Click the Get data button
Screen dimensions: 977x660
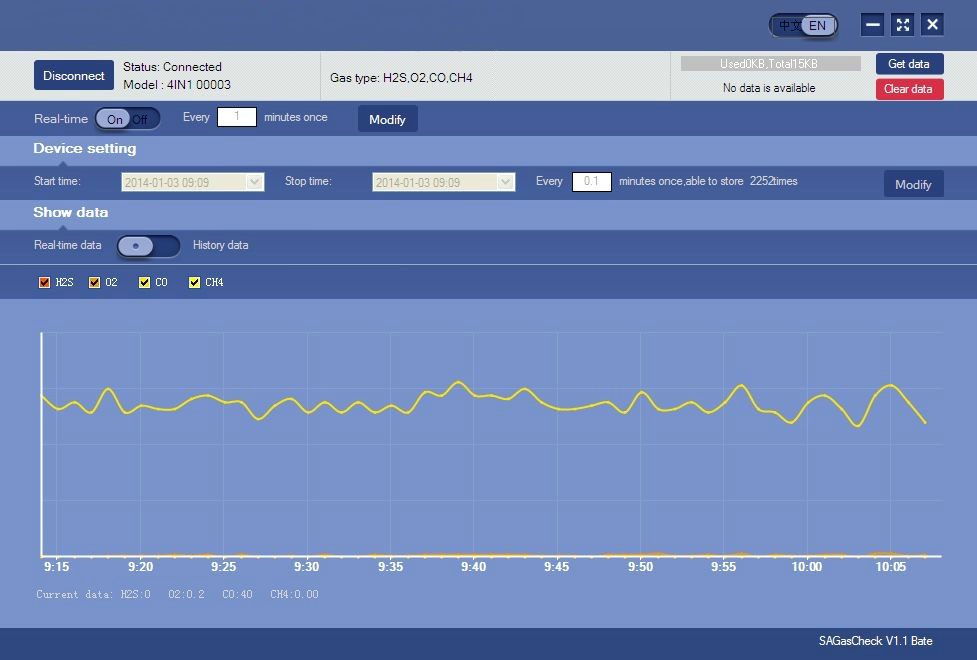pos(909,64)
